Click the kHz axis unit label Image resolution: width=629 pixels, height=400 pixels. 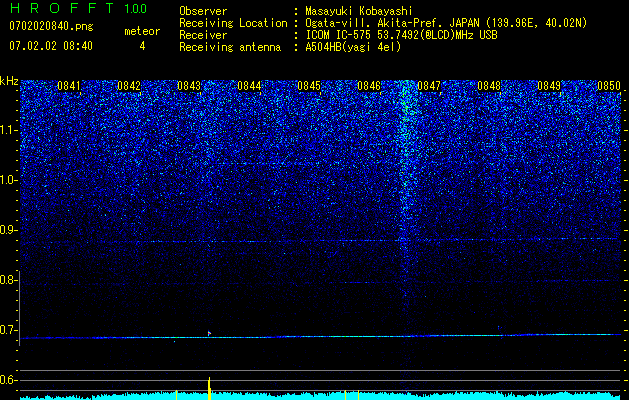click(x=9, y=81)
